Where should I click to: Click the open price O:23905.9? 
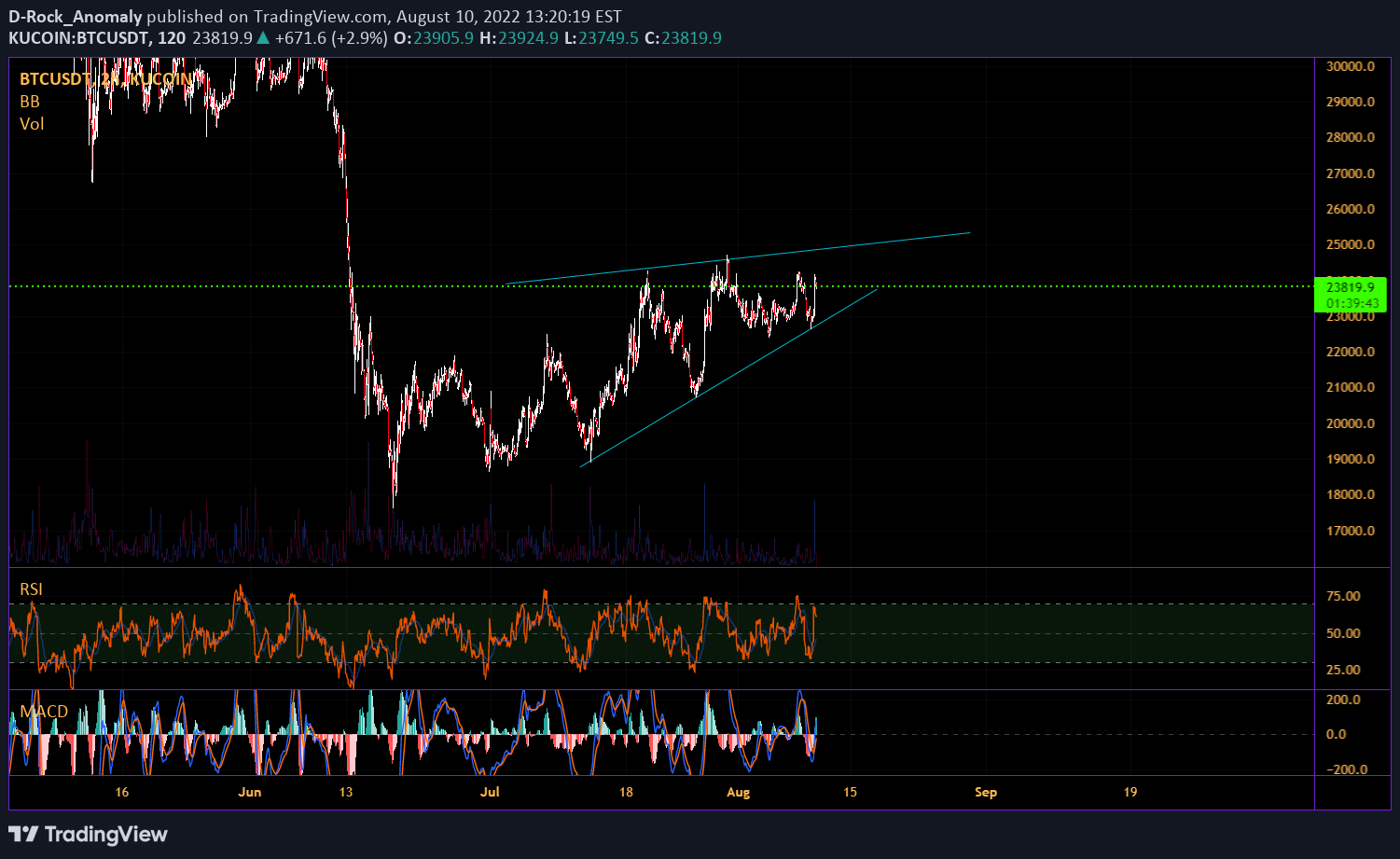click(434, 38)
